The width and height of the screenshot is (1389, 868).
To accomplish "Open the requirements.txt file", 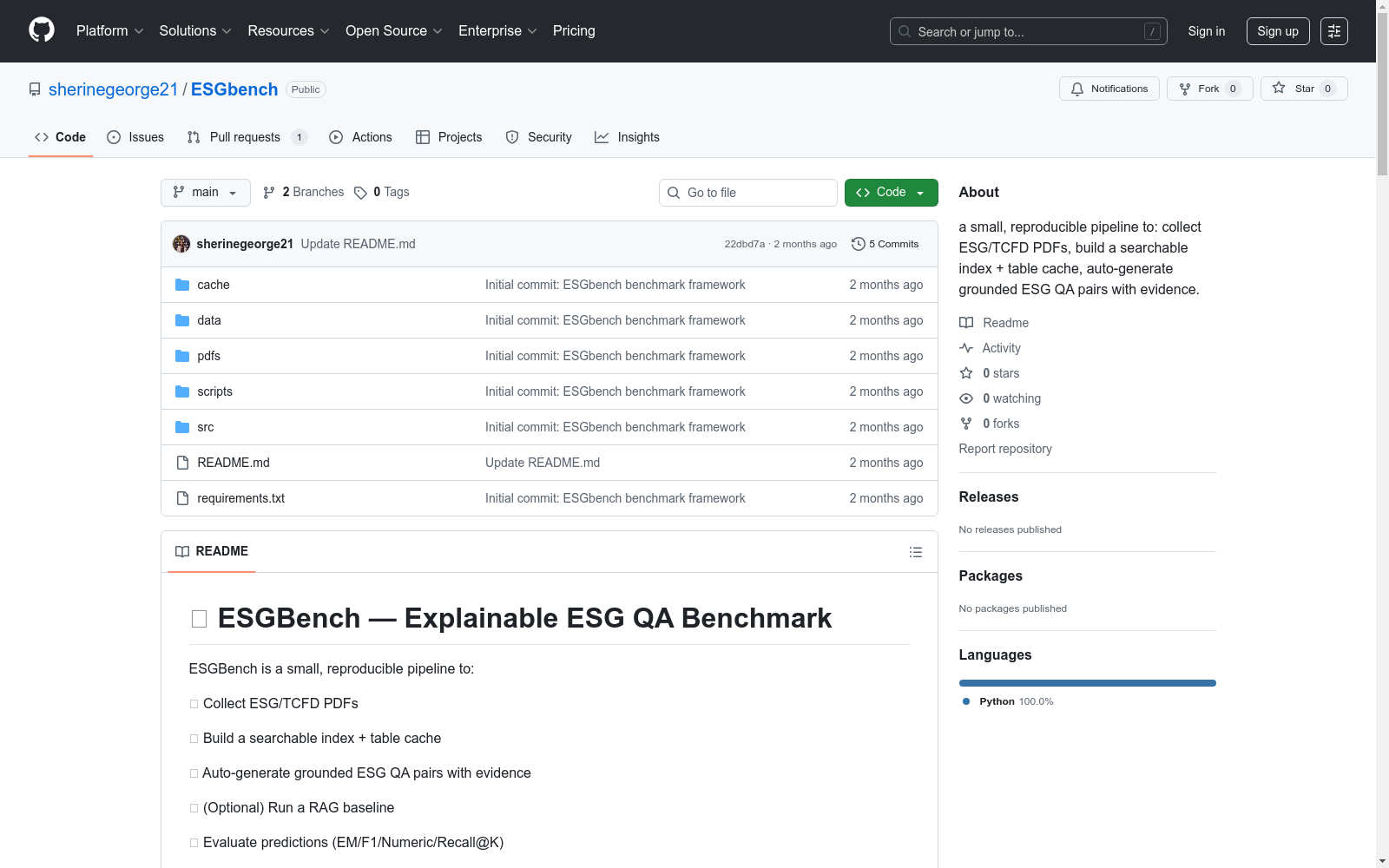I will (x=241, y=498).
